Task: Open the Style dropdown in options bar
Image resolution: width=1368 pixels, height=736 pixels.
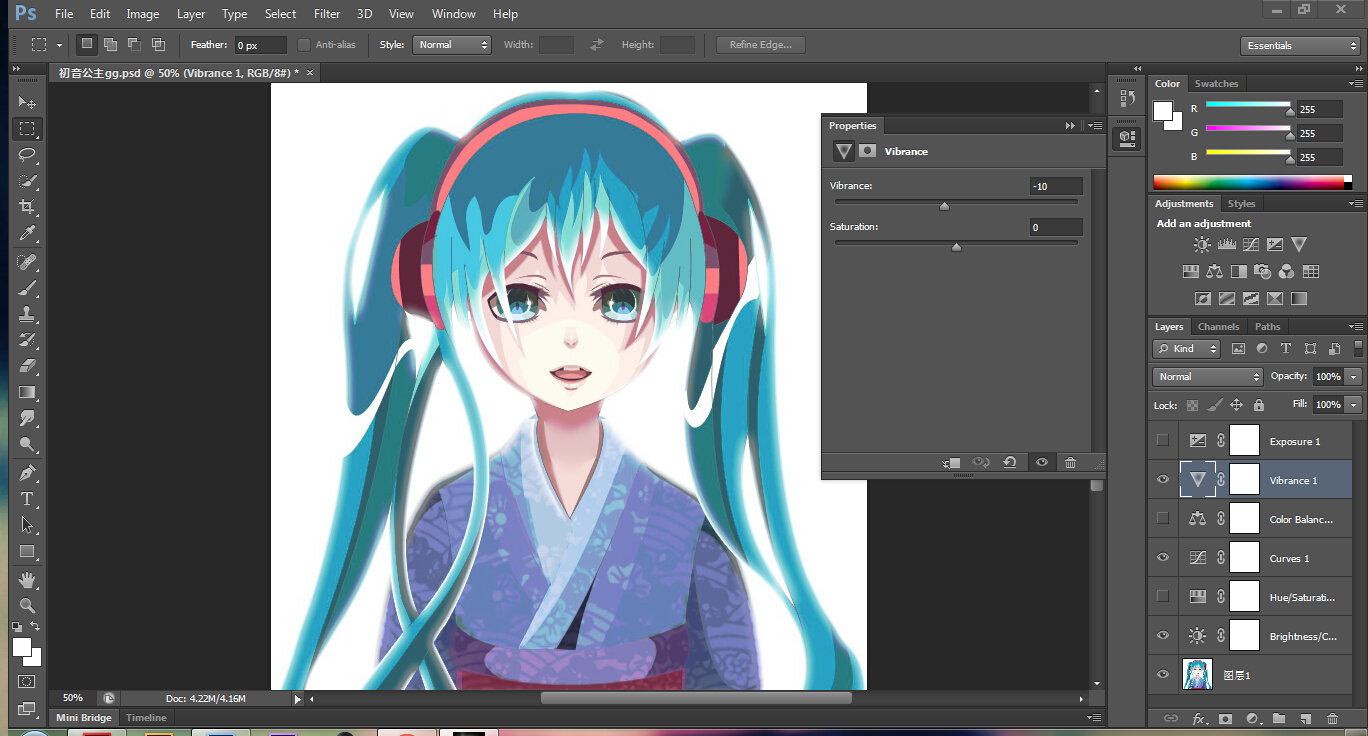Action: coord(452,45)
